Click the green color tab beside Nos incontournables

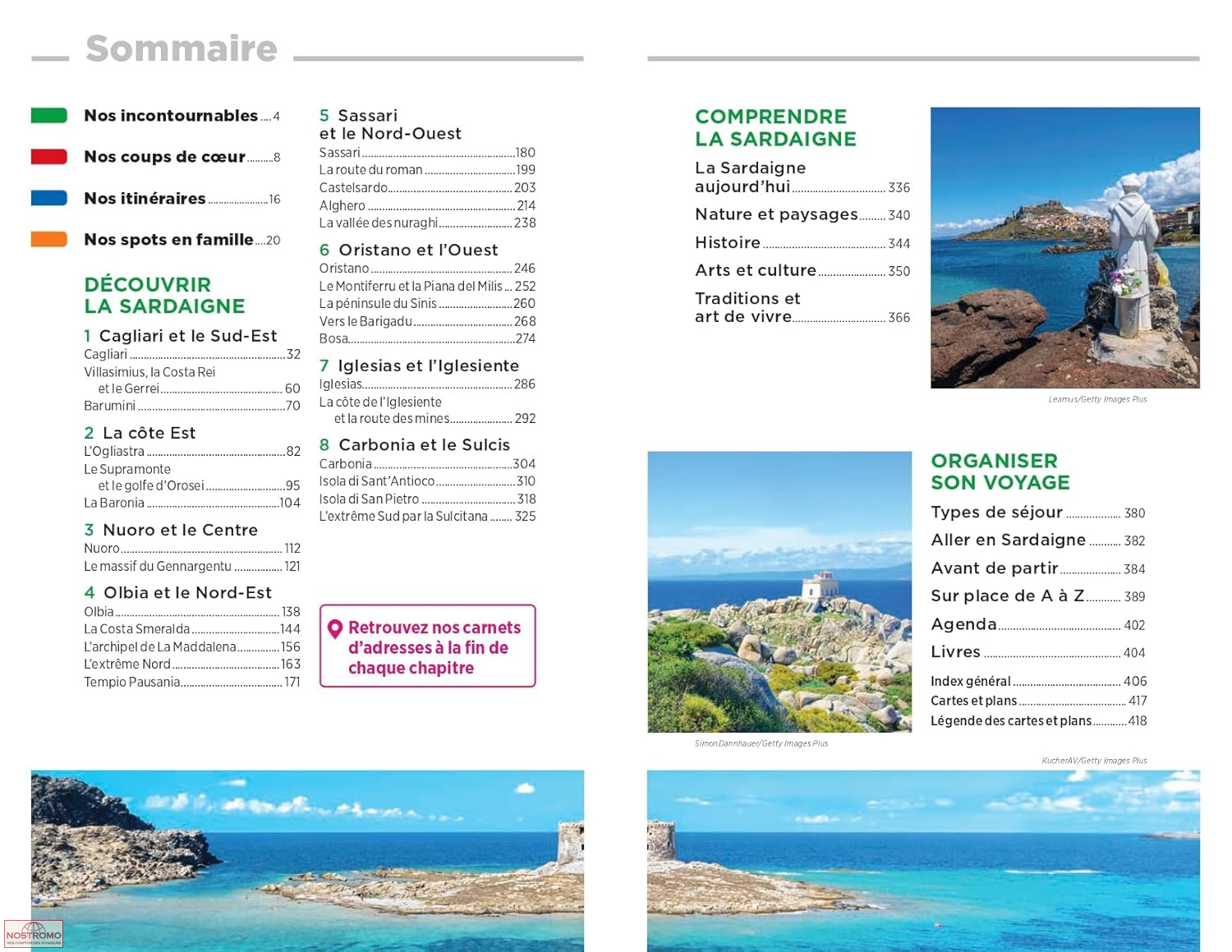[x=49, y=116]
